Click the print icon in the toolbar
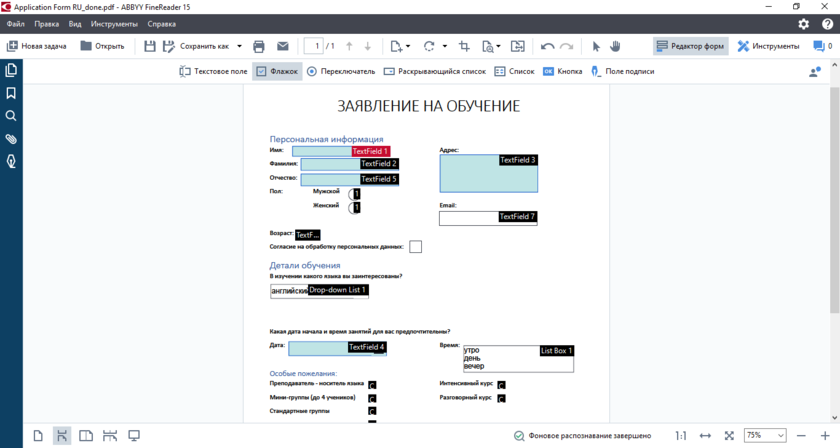840x448 pixels. (x=259, y=46)
